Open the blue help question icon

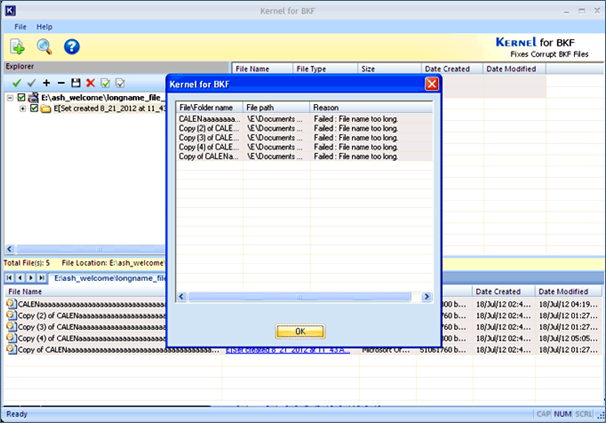pos(71,47)
